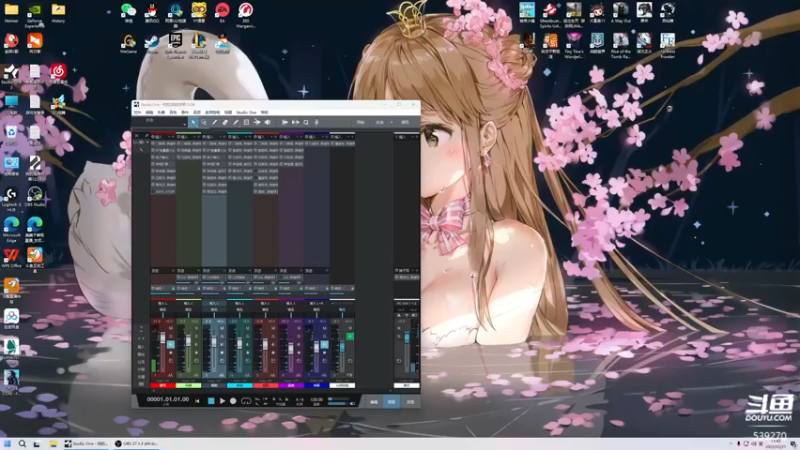The width and height of the screenshot is (800, 450).
Task: Open Microsoft Edge desktop icon
Action: coord(11,229)
